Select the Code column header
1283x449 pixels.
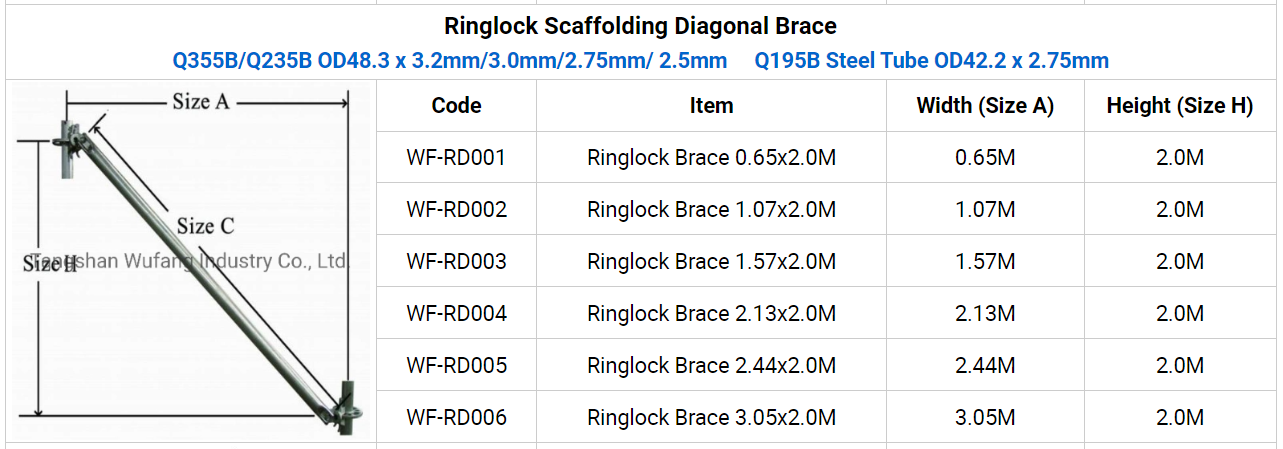pos(456,105)
